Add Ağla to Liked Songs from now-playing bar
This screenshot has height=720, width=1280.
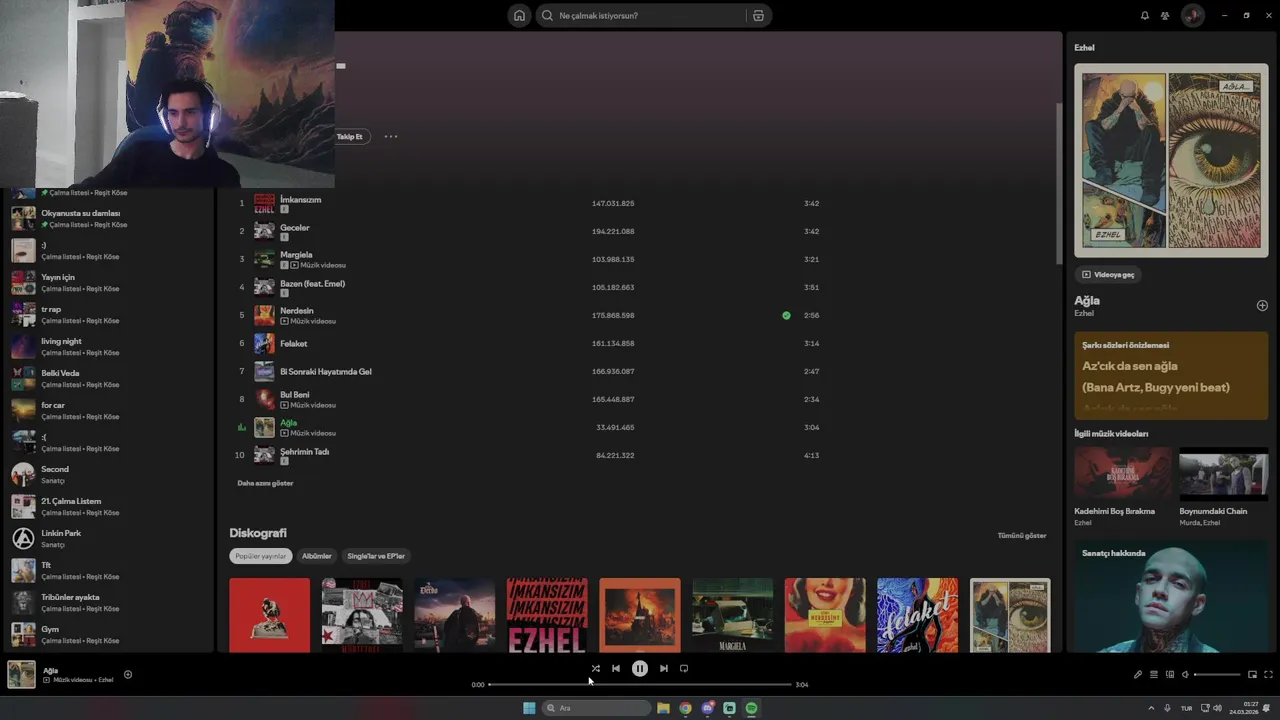(127, 674)
